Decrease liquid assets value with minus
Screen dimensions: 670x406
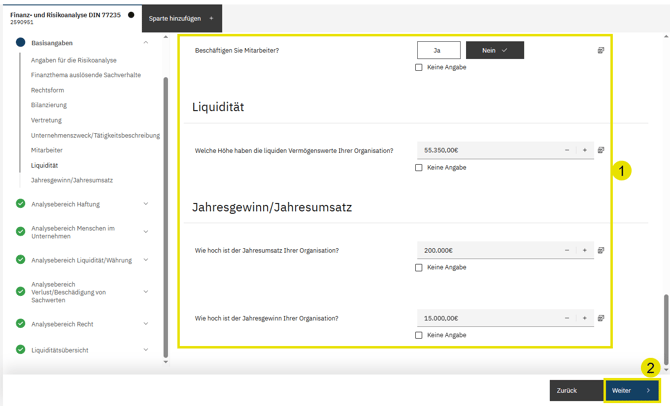coord(567,150)
